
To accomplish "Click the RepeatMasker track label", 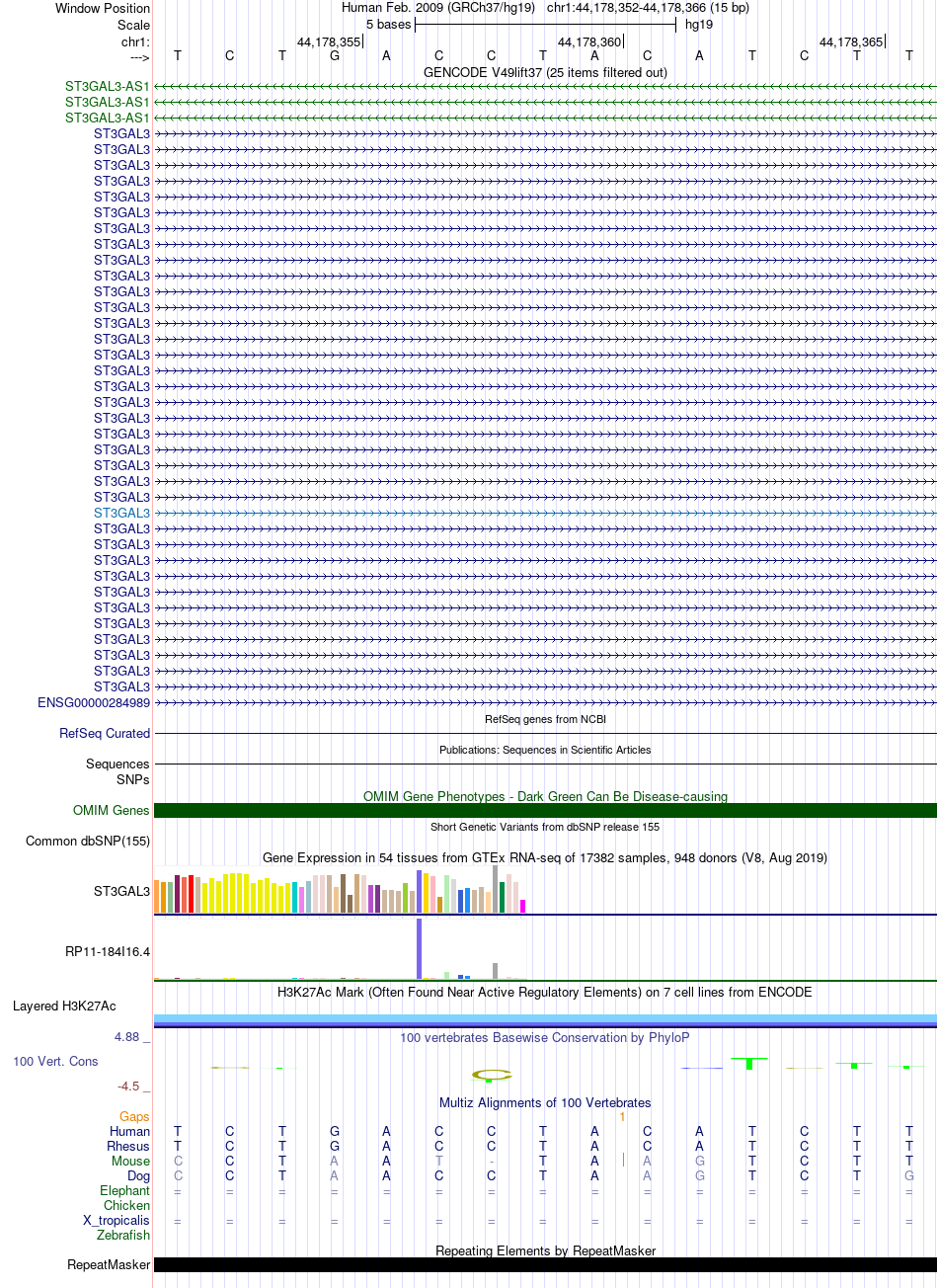I will click(109, 1264).
